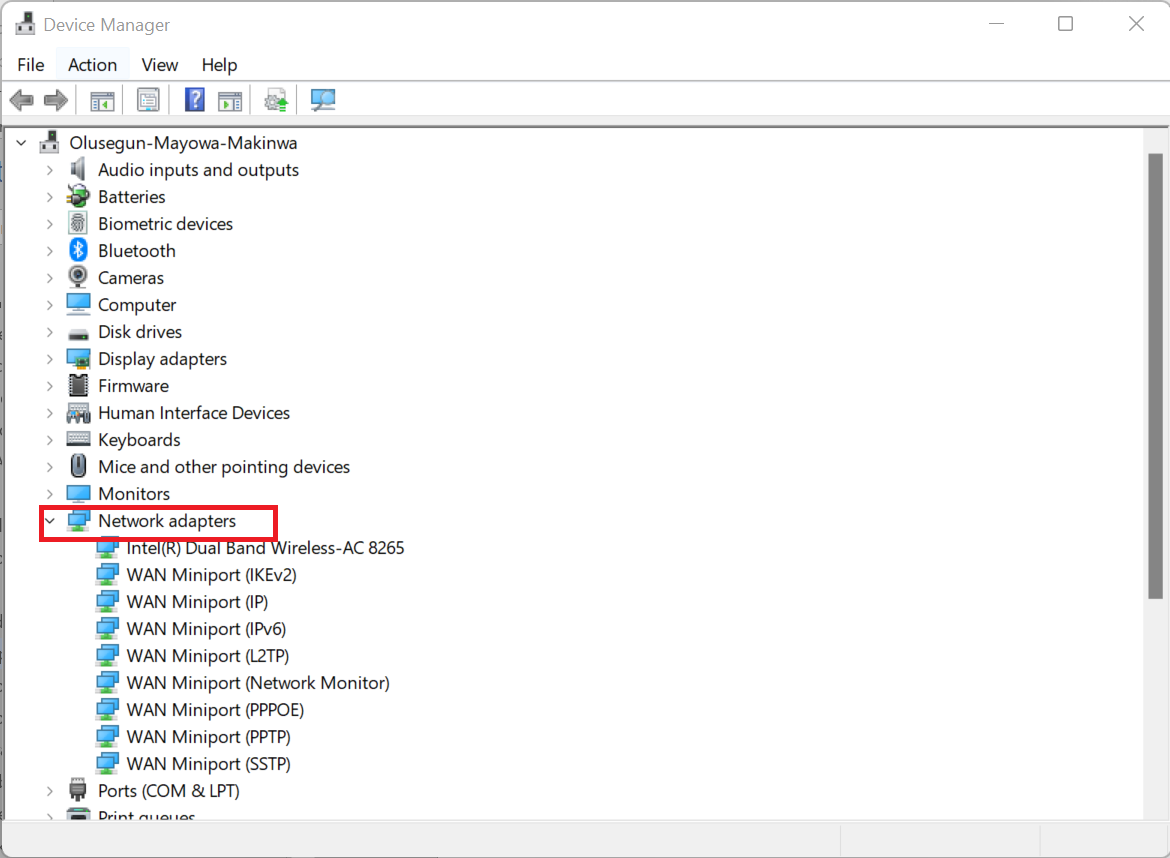Click the Batteries category icon
This screenshot has width=1170, height=858.
(78, 197)
